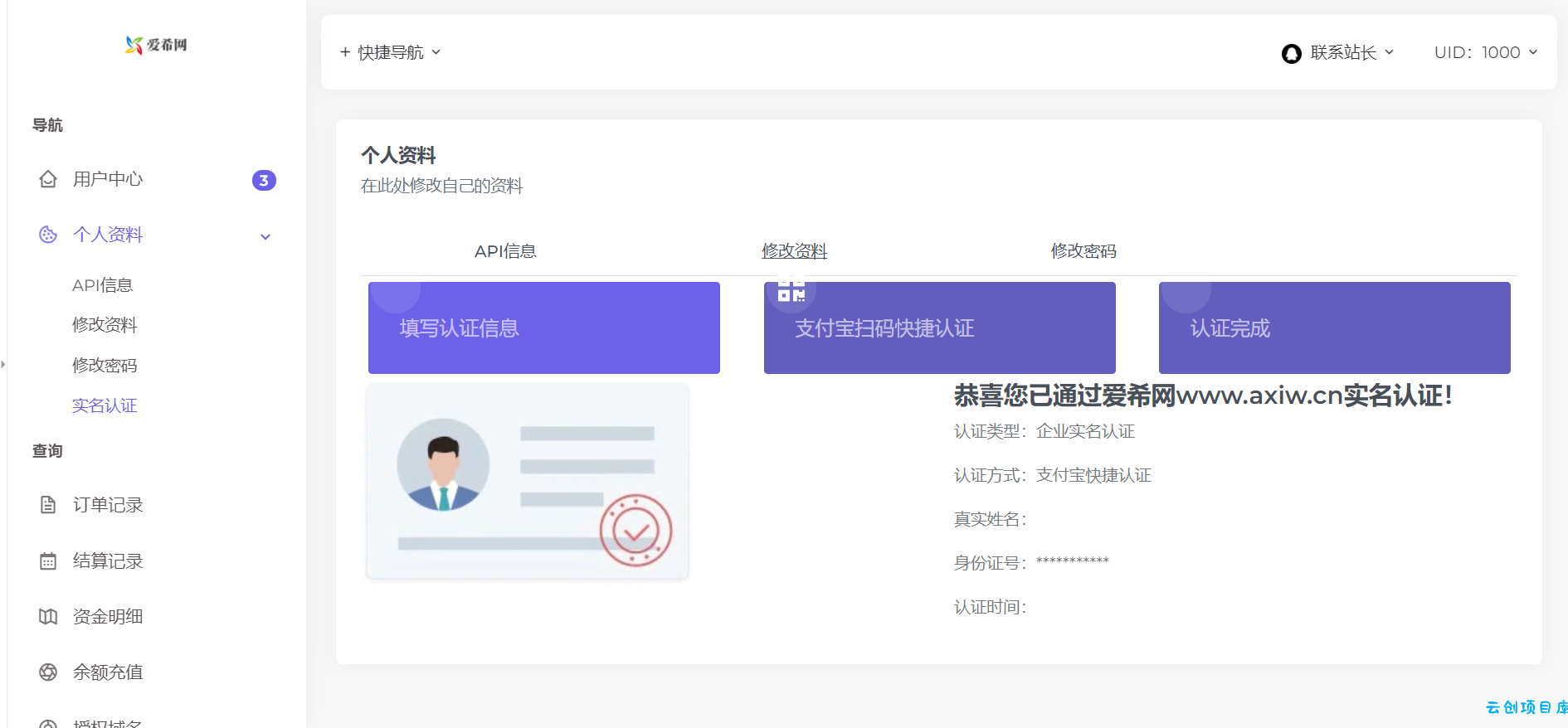Click the plus icon beside 快捷导航
This screenshot has width=1568, height=728.
pyautogui.click(x=345, y=52)
